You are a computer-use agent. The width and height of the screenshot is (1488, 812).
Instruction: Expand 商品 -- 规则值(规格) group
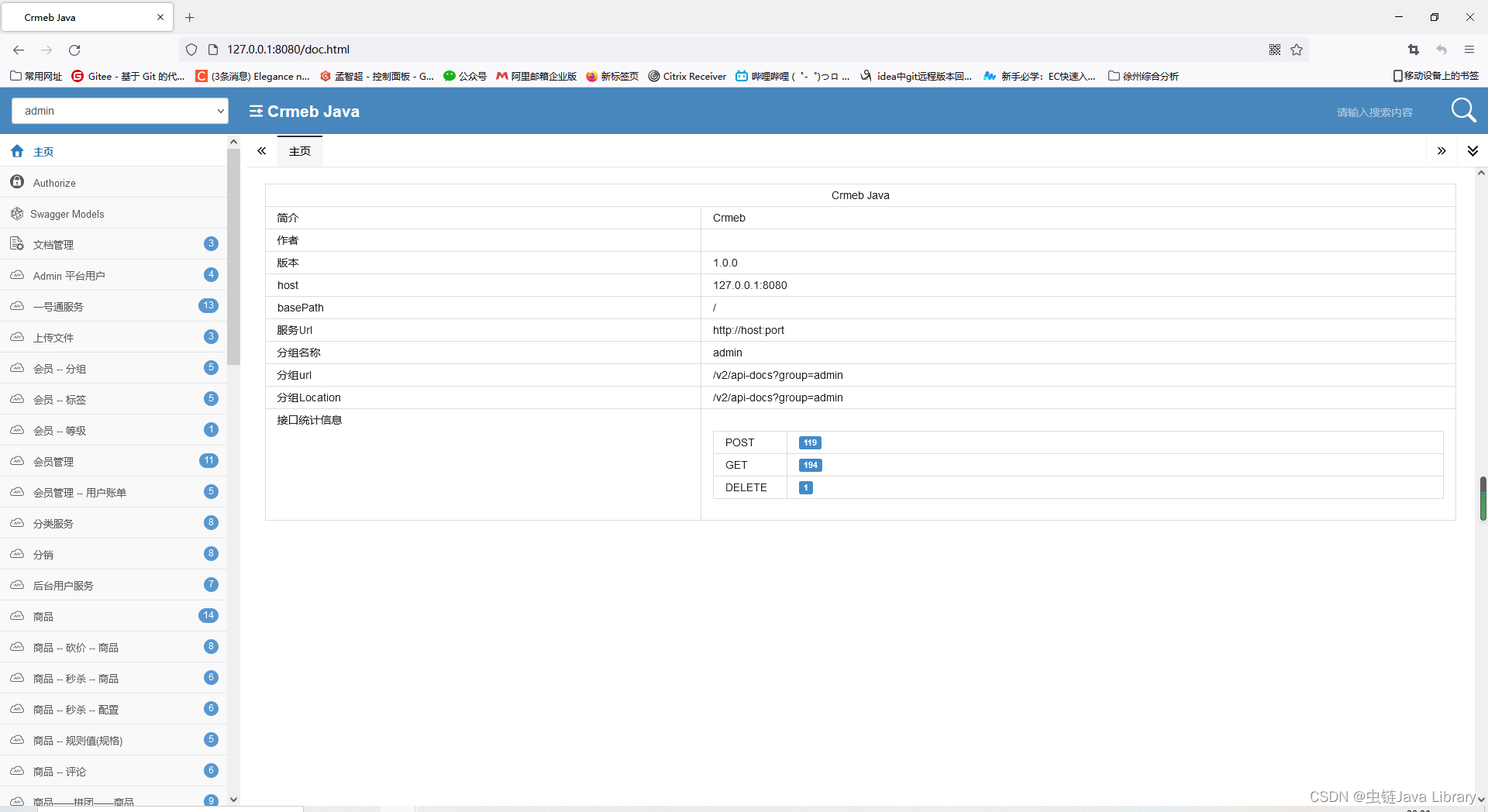(x=113, y=740)
